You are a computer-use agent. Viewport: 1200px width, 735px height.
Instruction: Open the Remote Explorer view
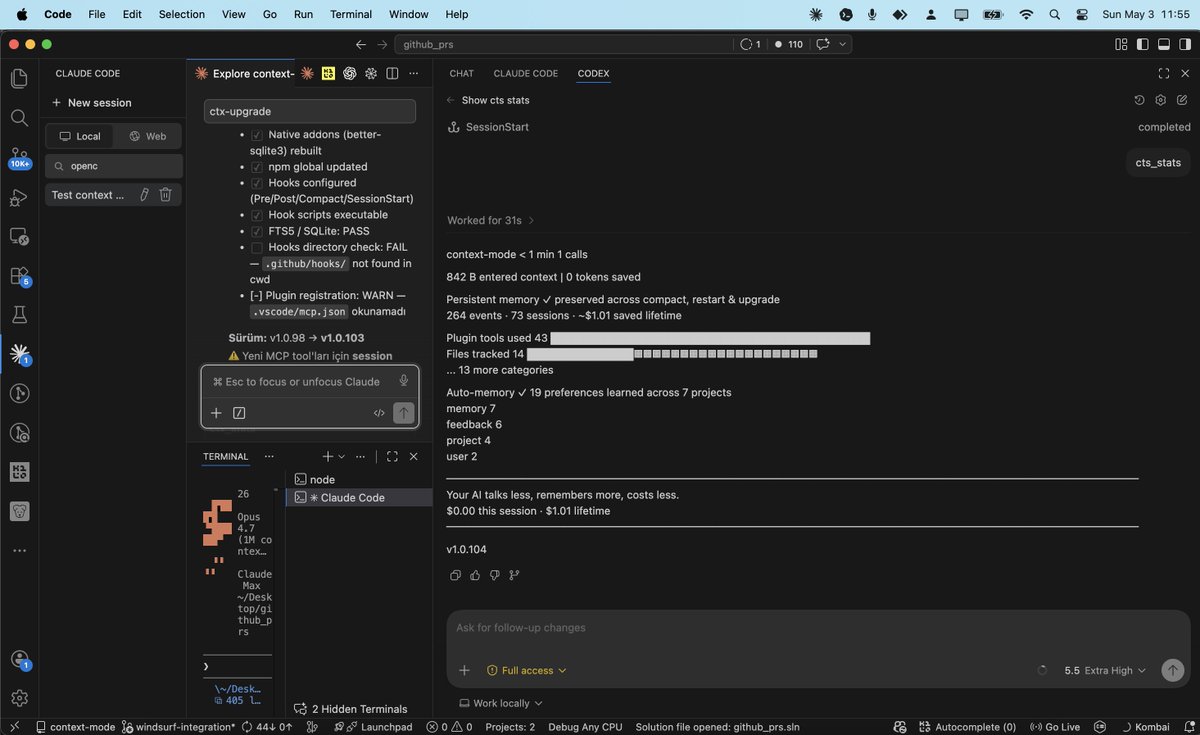coord(19,236)
